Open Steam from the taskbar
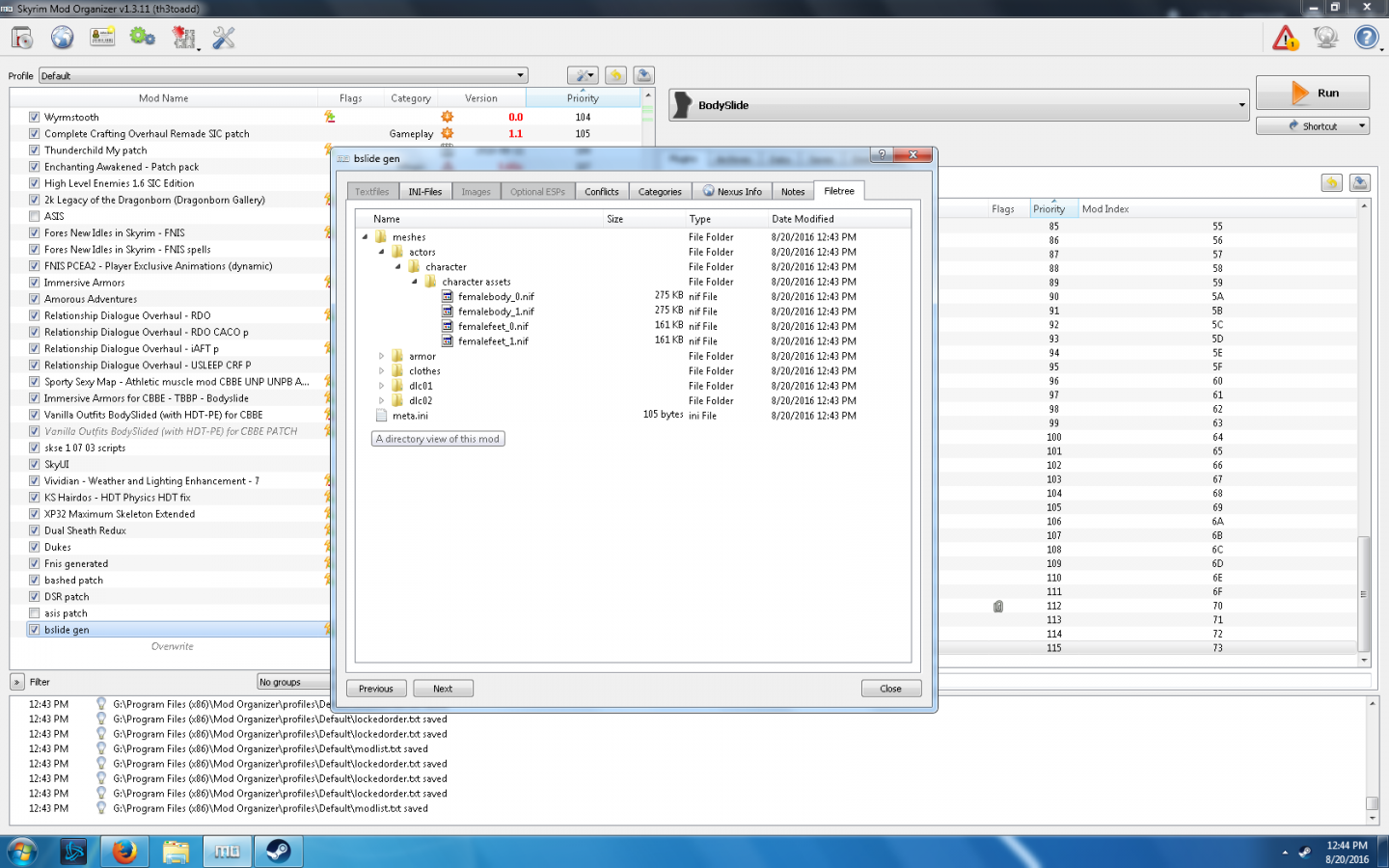This screenshot has width=1389, height=868. pos(279,852)
